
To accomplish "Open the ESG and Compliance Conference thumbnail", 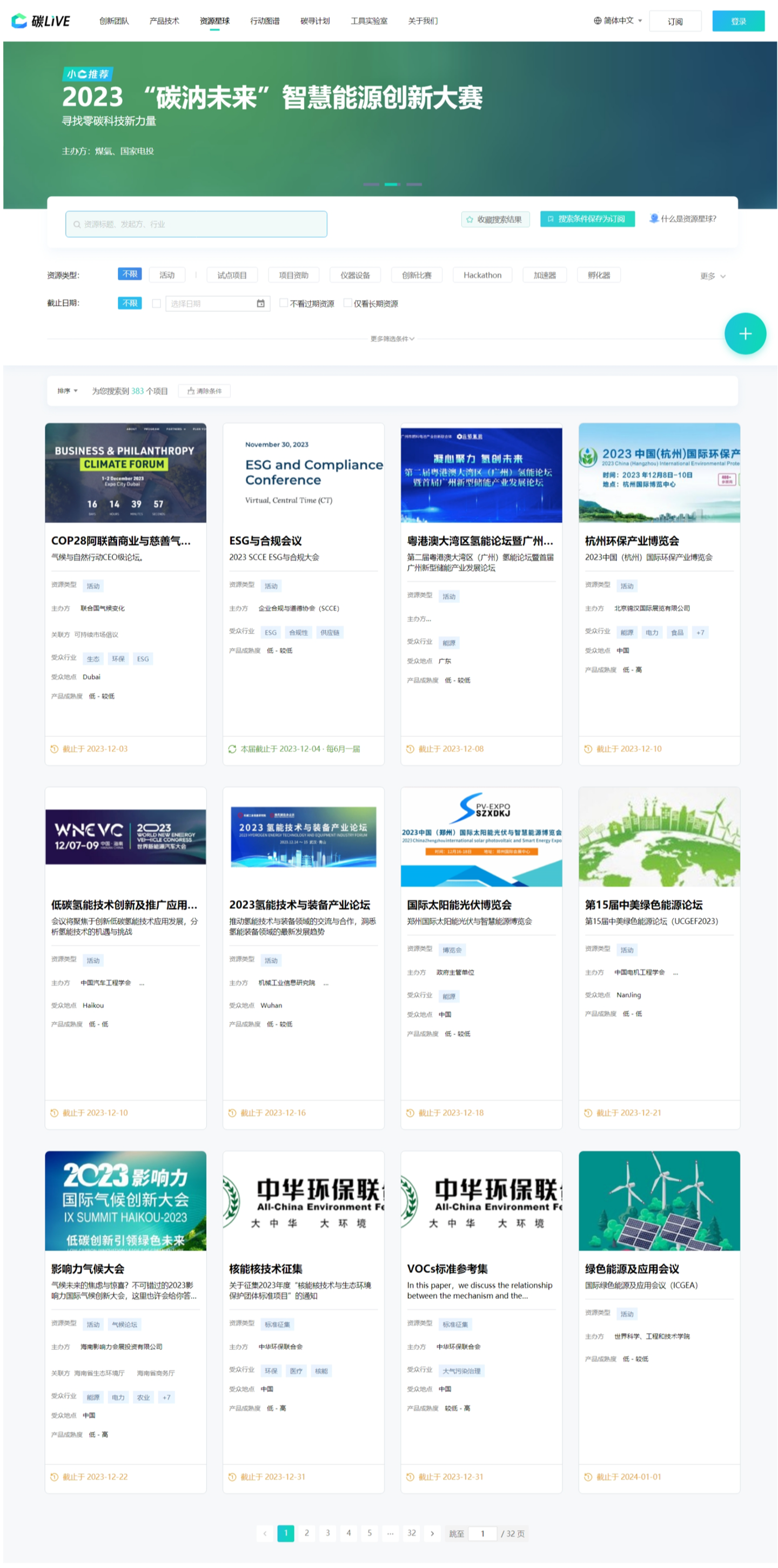I will 303,473.
